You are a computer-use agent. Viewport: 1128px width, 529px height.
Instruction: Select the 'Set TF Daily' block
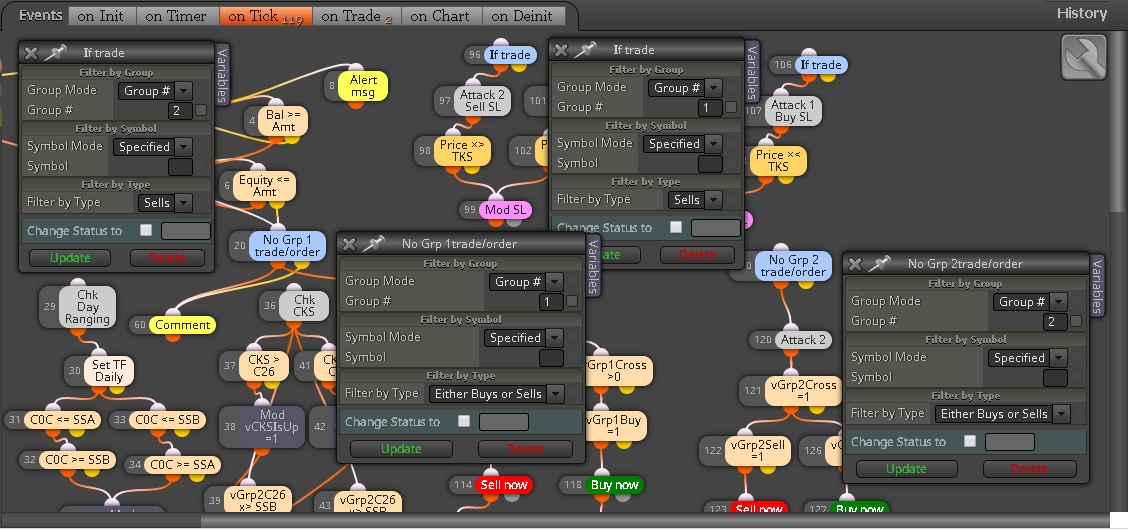[109, 370]
